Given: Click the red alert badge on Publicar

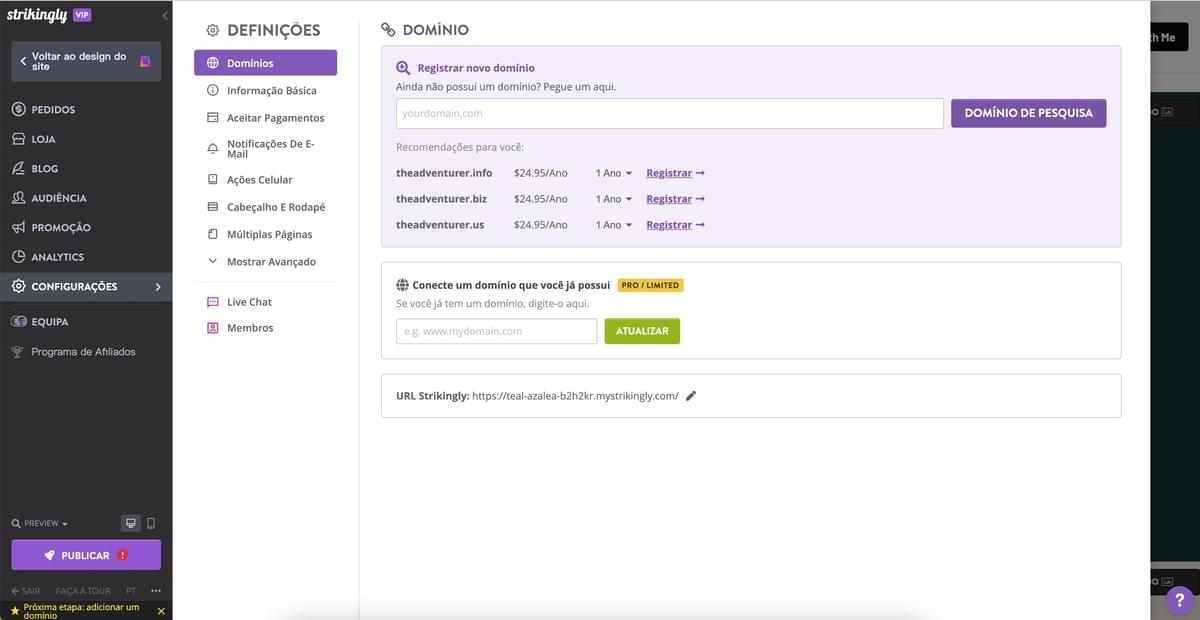Looking at the screenshot, I should 123,555.
